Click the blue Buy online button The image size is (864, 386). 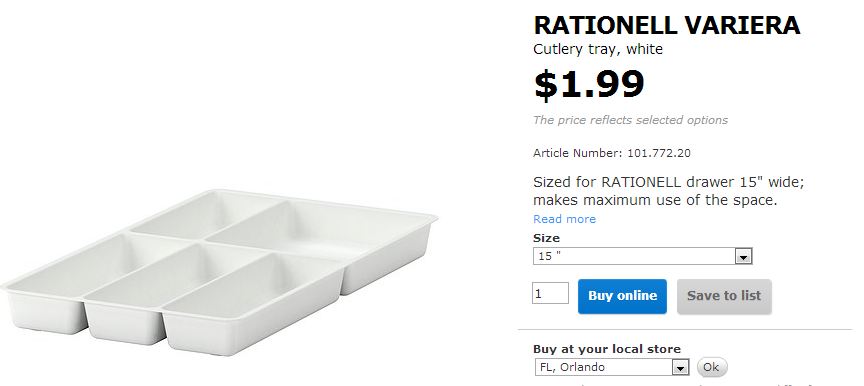(x=622, y=296)
